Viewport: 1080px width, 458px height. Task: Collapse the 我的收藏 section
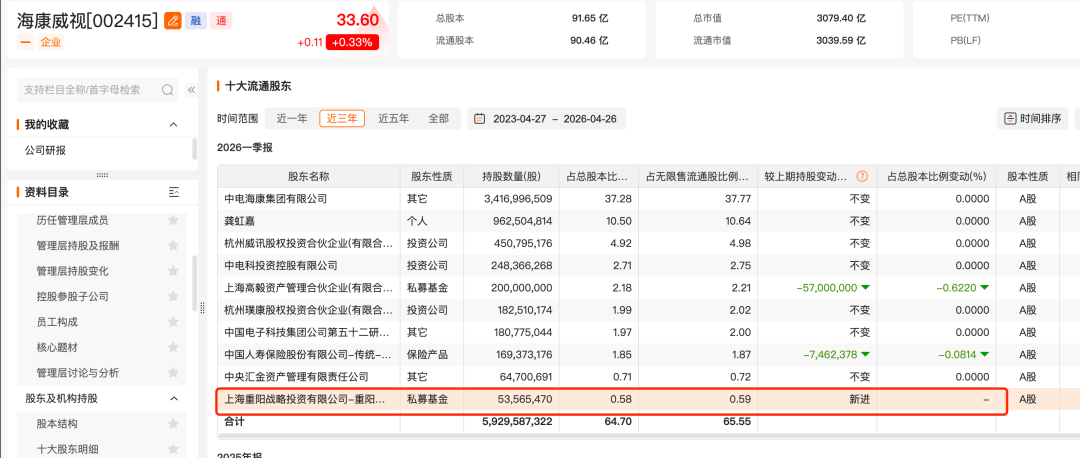click(173, 125)
